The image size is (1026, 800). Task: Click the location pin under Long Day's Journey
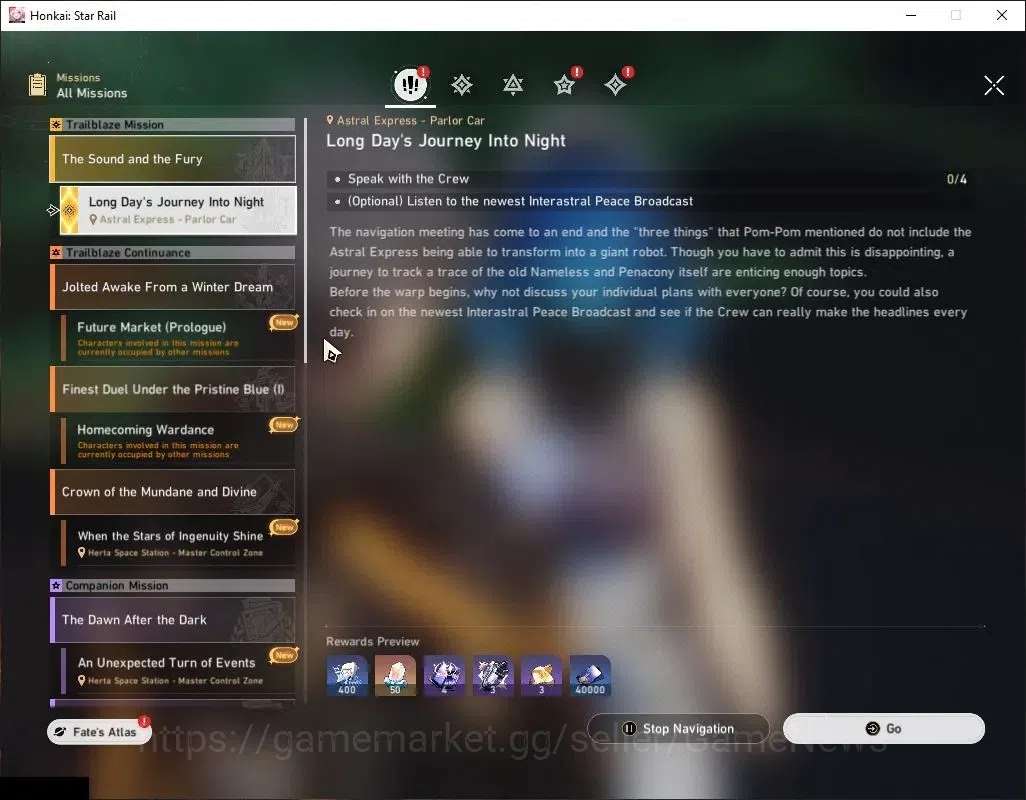(93, 220)
